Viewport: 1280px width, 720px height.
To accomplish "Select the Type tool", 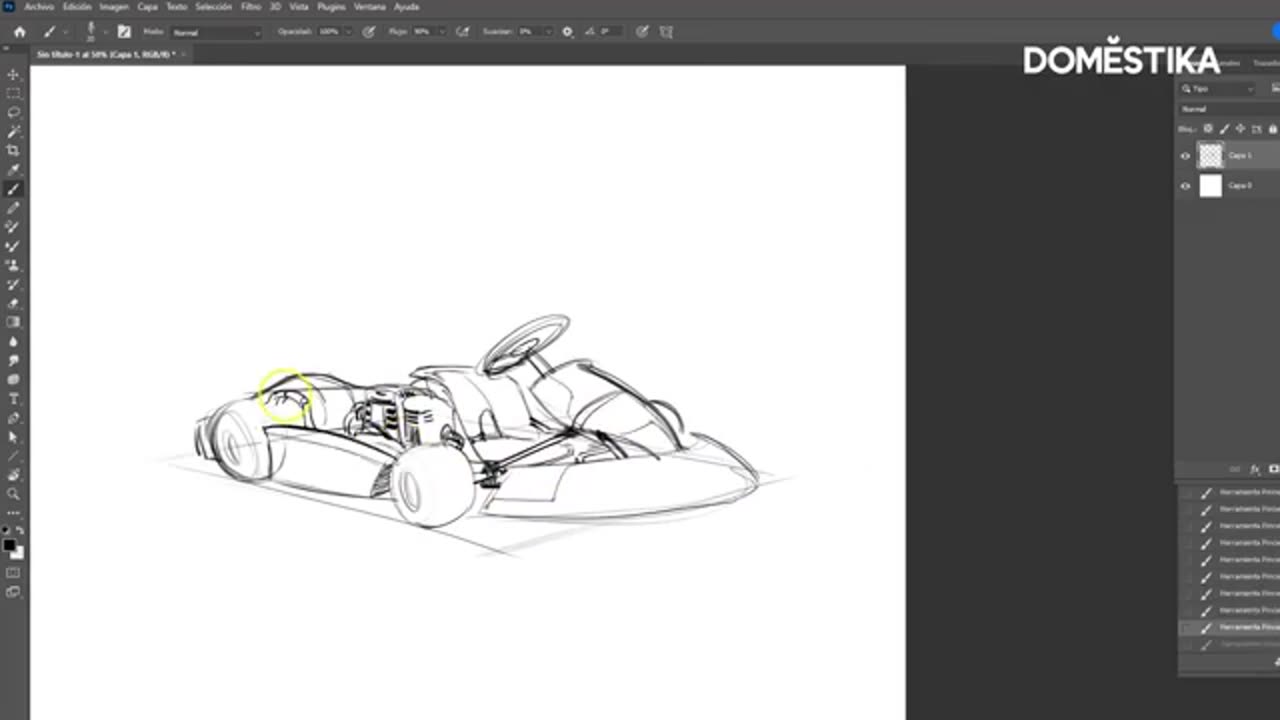I will [13, 399].
